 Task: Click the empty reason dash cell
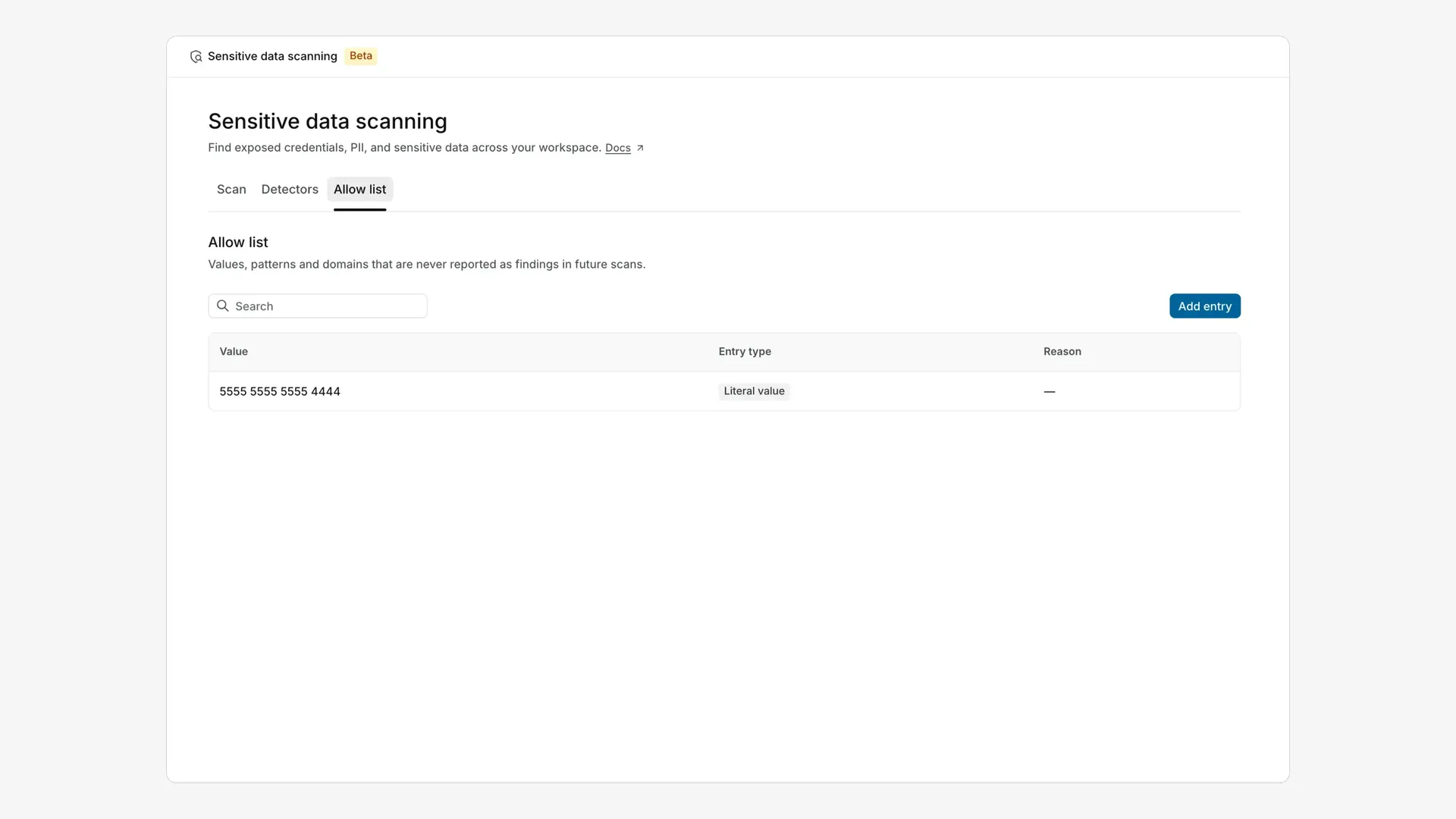pyautogui.click(x=1050, y=391)
